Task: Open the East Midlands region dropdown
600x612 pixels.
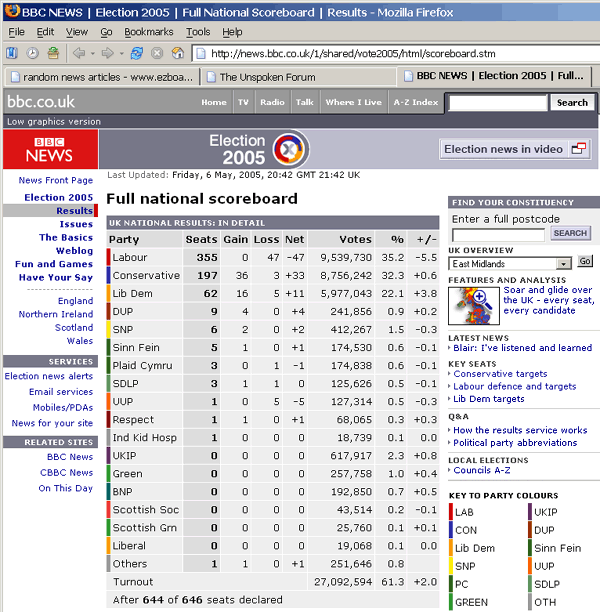Action: [510, 264]
